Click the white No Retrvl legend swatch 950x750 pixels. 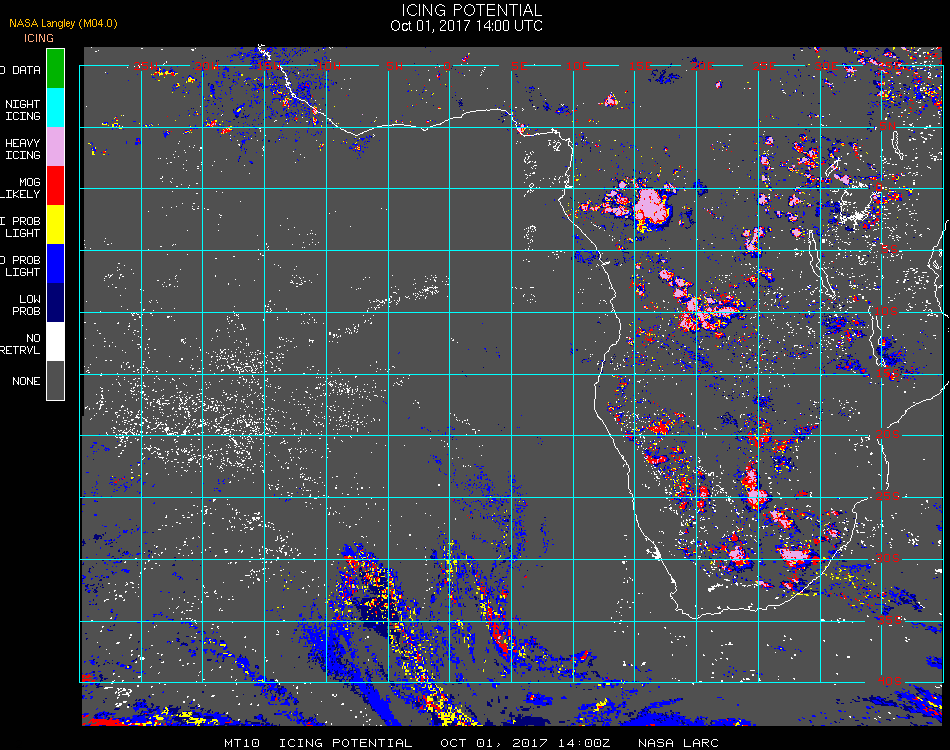click(55, 342)
